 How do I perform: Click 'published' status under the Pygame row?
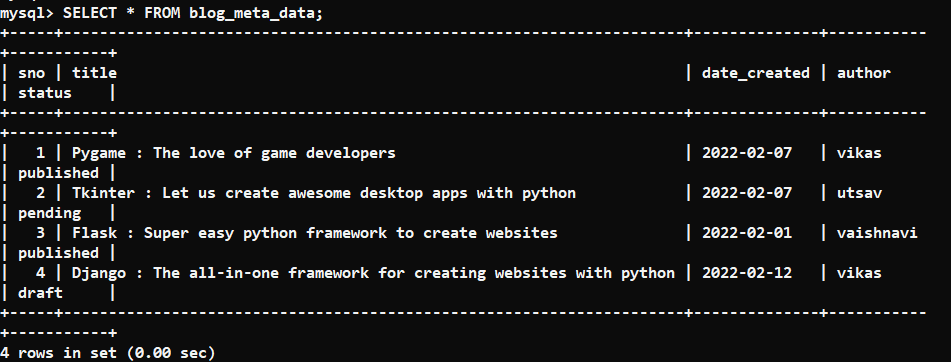(x=58, y=173)
